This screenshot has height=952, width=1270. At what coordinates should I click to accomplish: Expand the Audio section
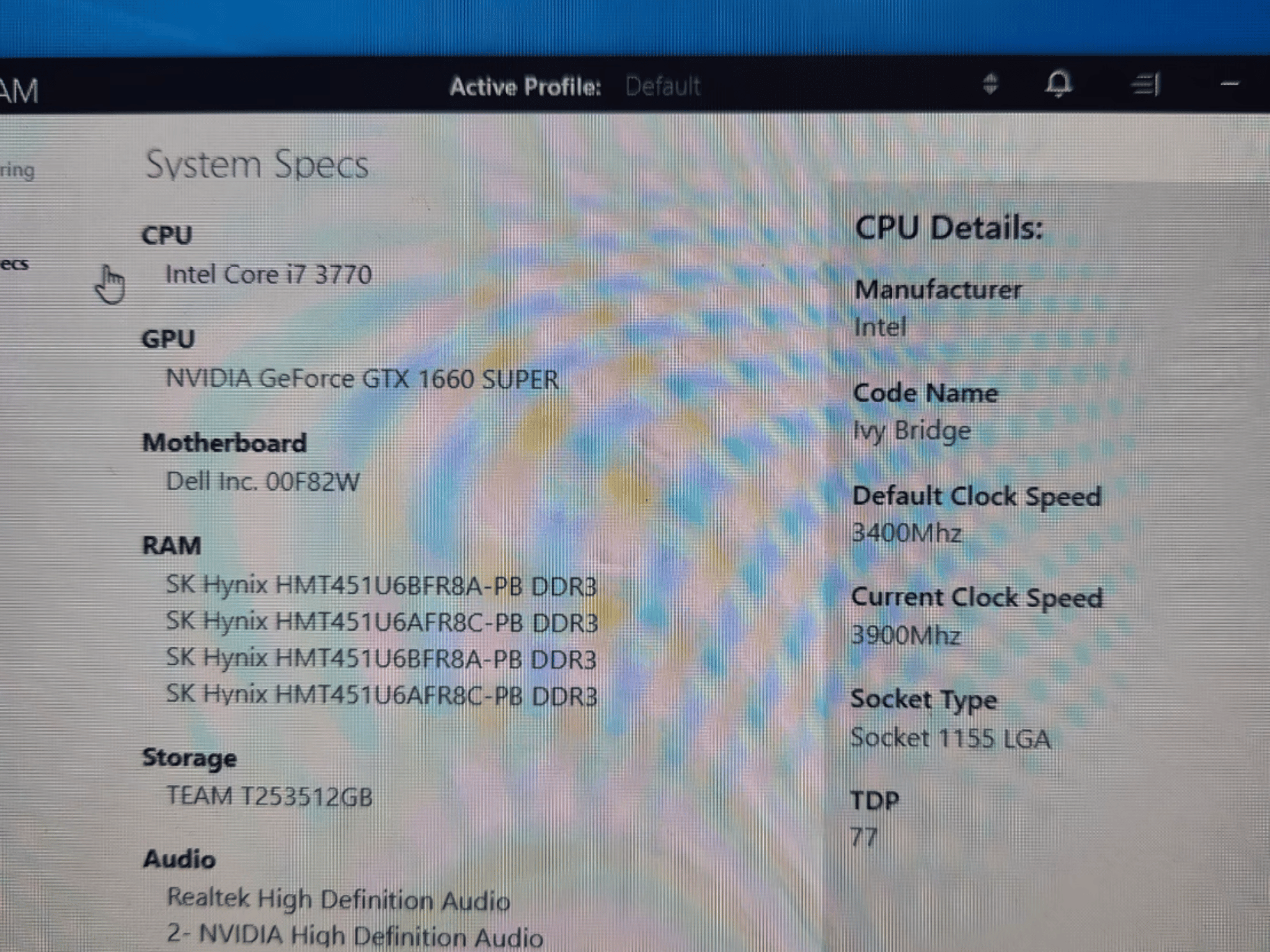pos(179,859)
